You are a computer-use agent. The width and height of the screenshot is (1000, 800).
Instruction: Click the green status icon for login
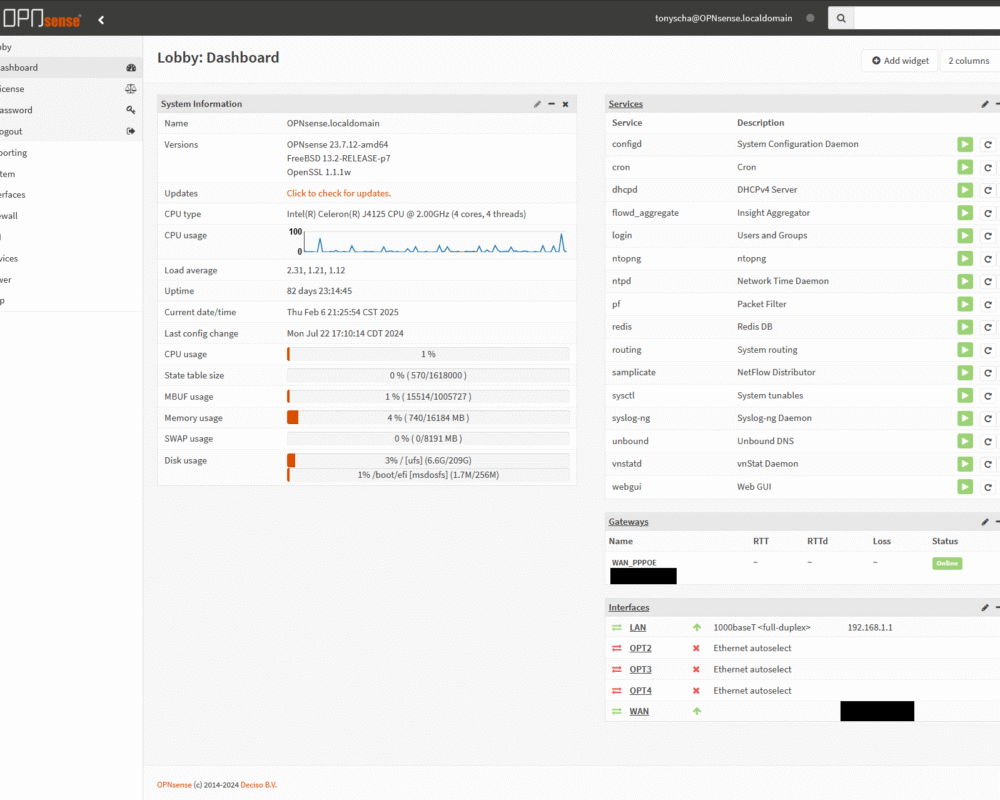tap(965, 235)
